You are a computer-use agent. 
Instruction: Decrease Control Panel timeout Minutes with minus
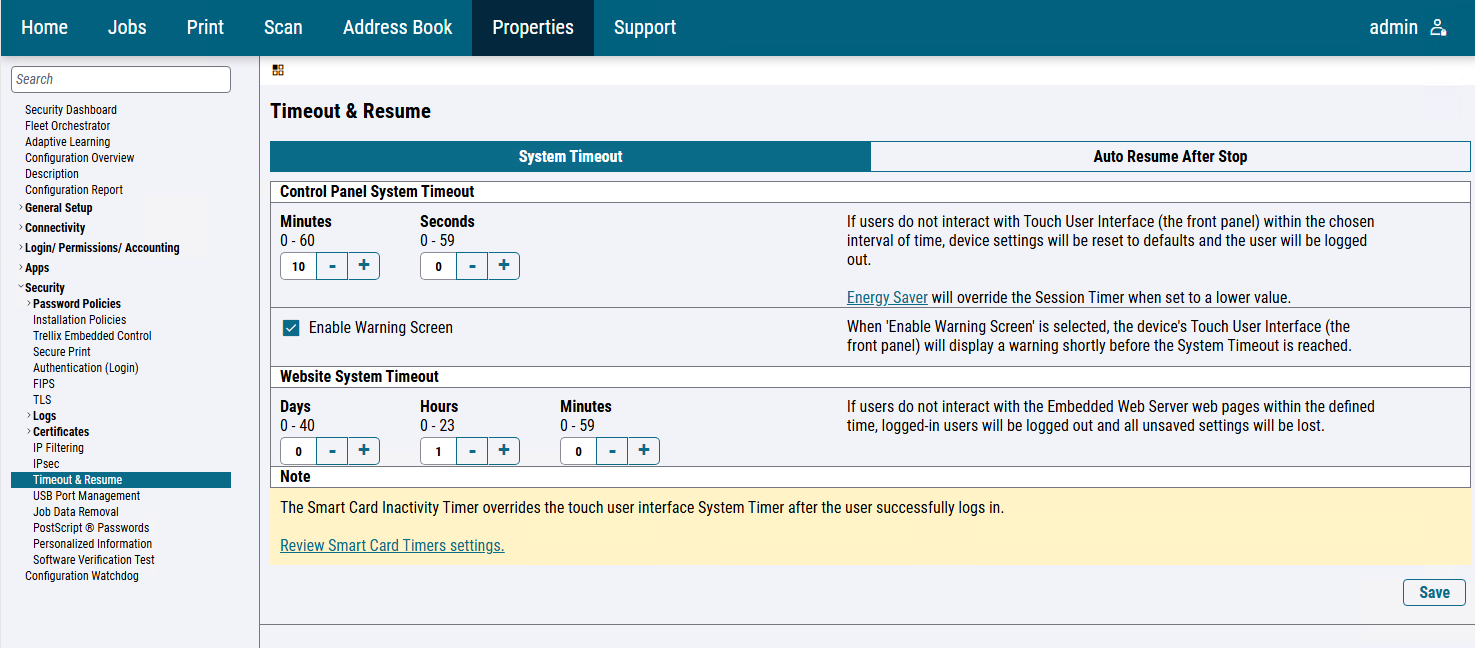[332, 266]
